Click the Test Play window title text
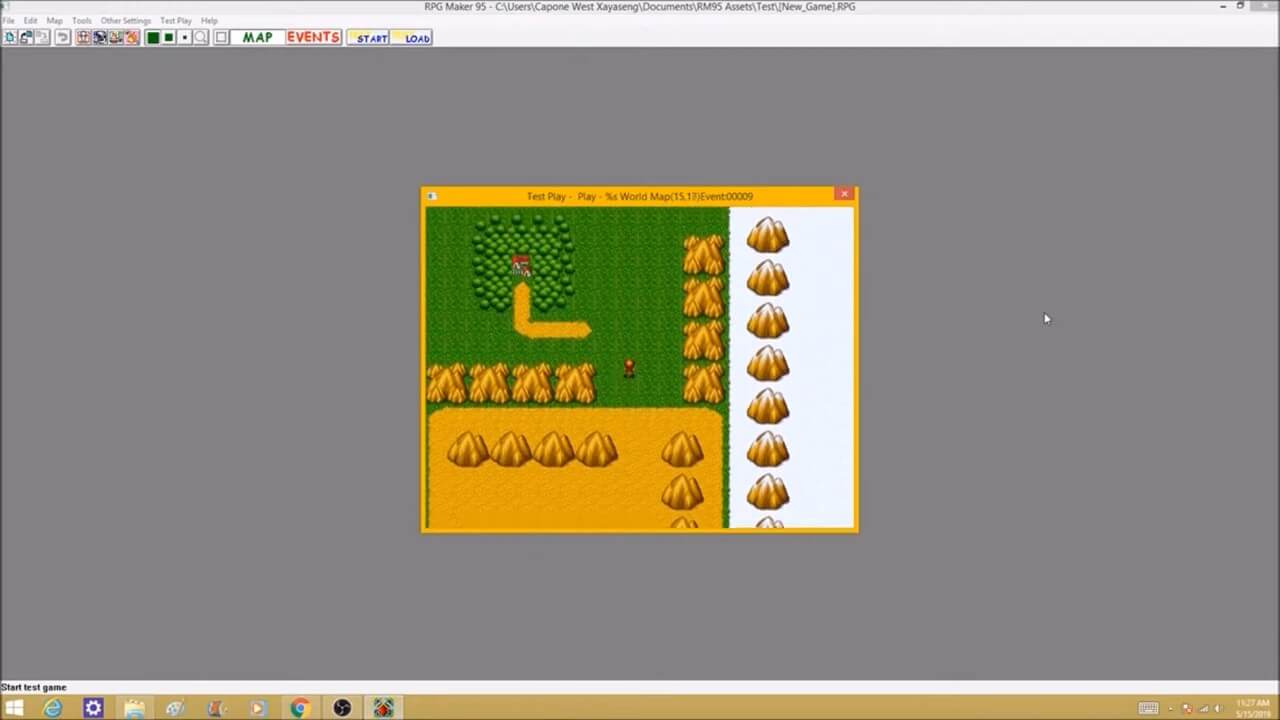This screenshot has height=720, width=1280. point(640,196)
